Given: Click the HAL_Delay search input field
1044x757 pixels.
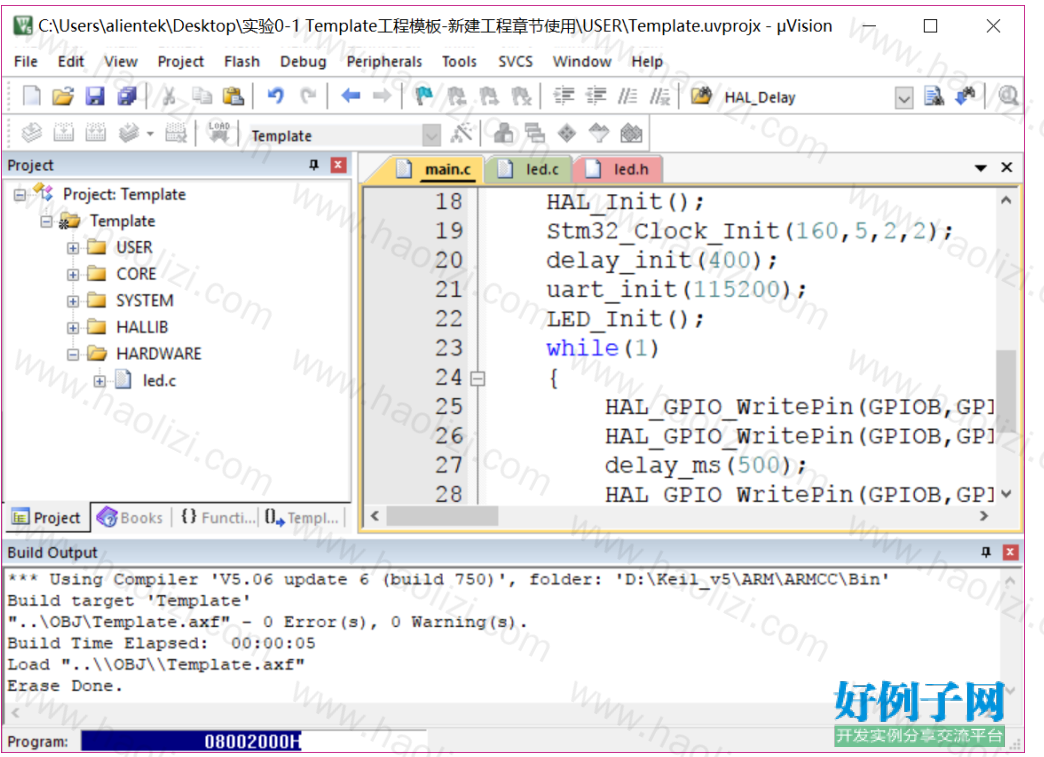Looking at the screenshot, I should pos(806,98).
